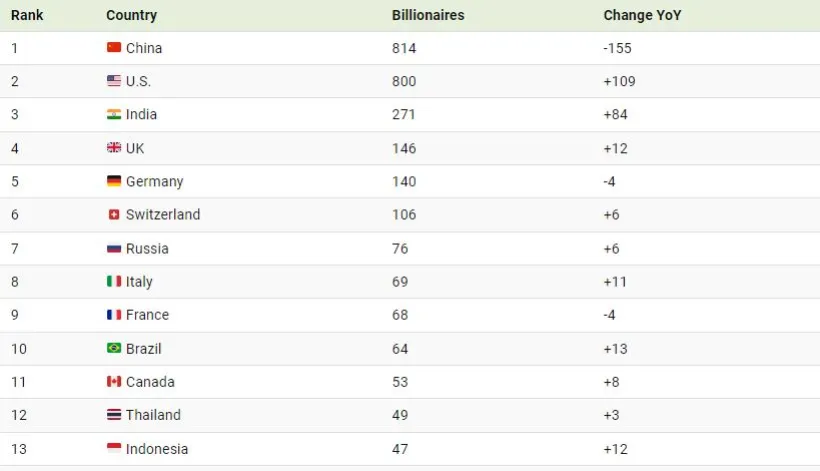Select China's billionaire count of 814
This screenshot has width=820, height=471.
(x=404, y=48)
